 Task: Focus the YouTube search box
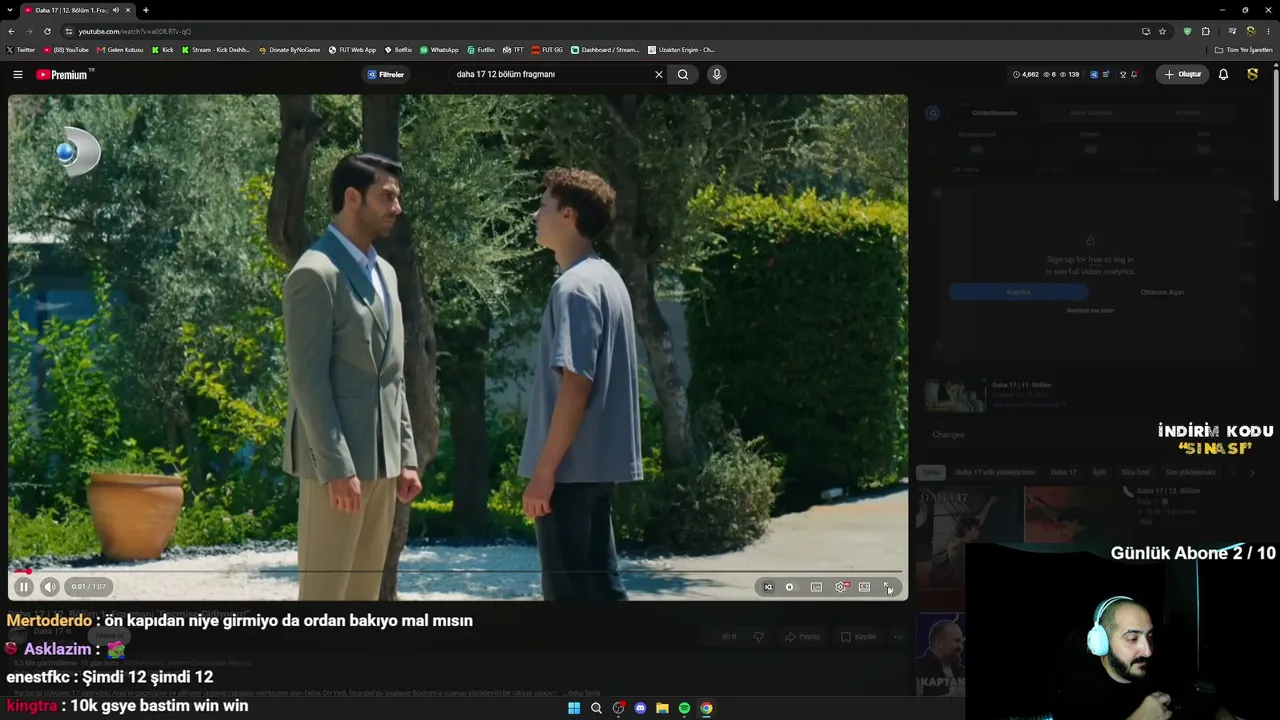click(550, 74)
